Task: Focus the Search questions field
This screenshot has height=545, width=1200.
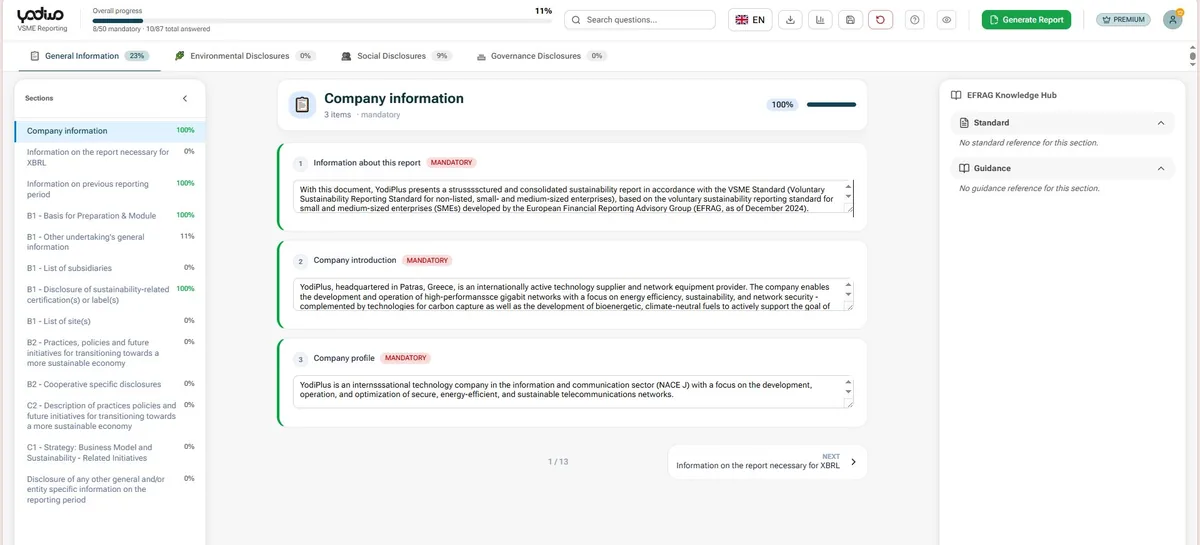Action: (640, 20)
